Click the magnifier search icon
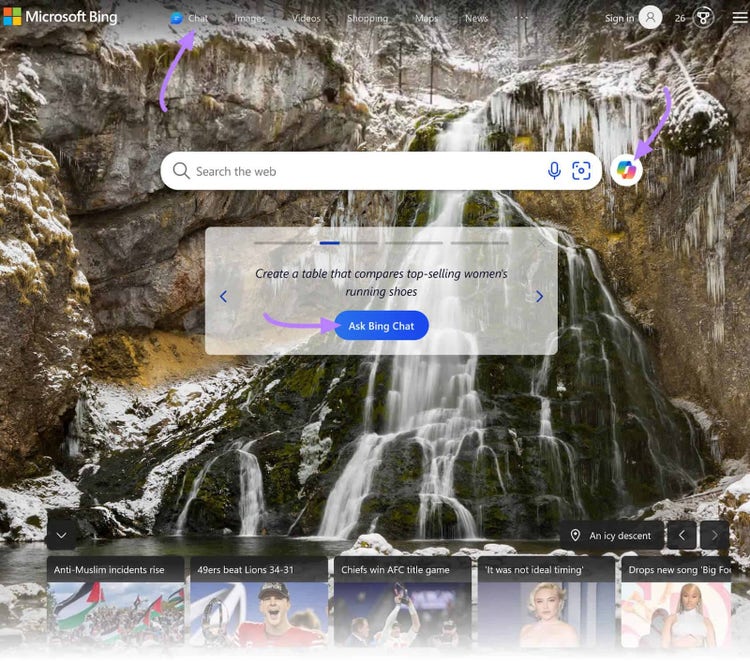 click(x=181, y=170)
